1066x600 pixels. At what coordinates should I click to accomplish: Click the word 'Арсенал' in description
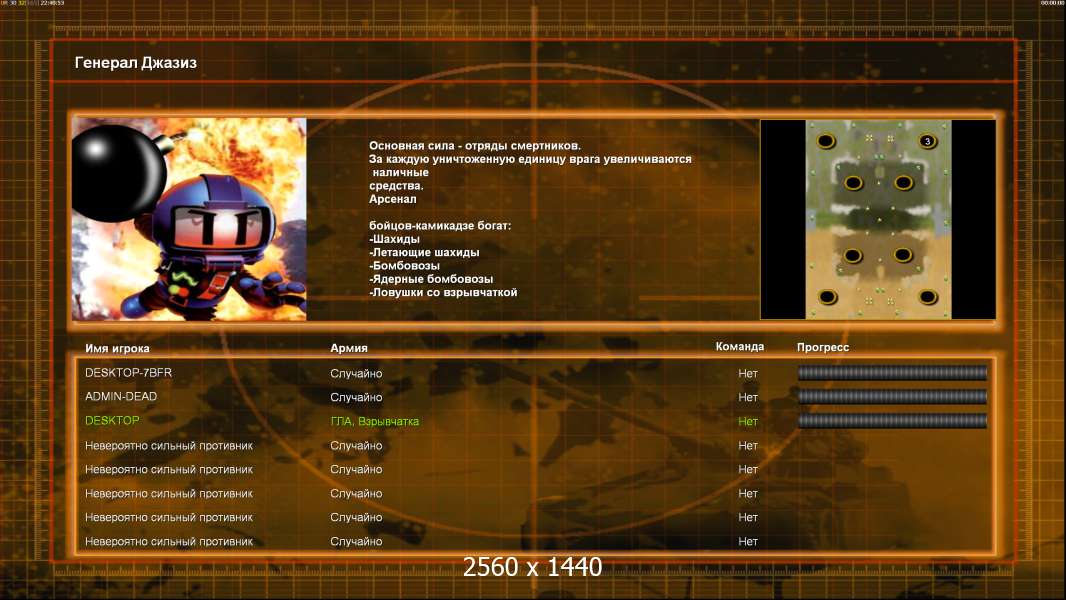[x=392, y=199]
